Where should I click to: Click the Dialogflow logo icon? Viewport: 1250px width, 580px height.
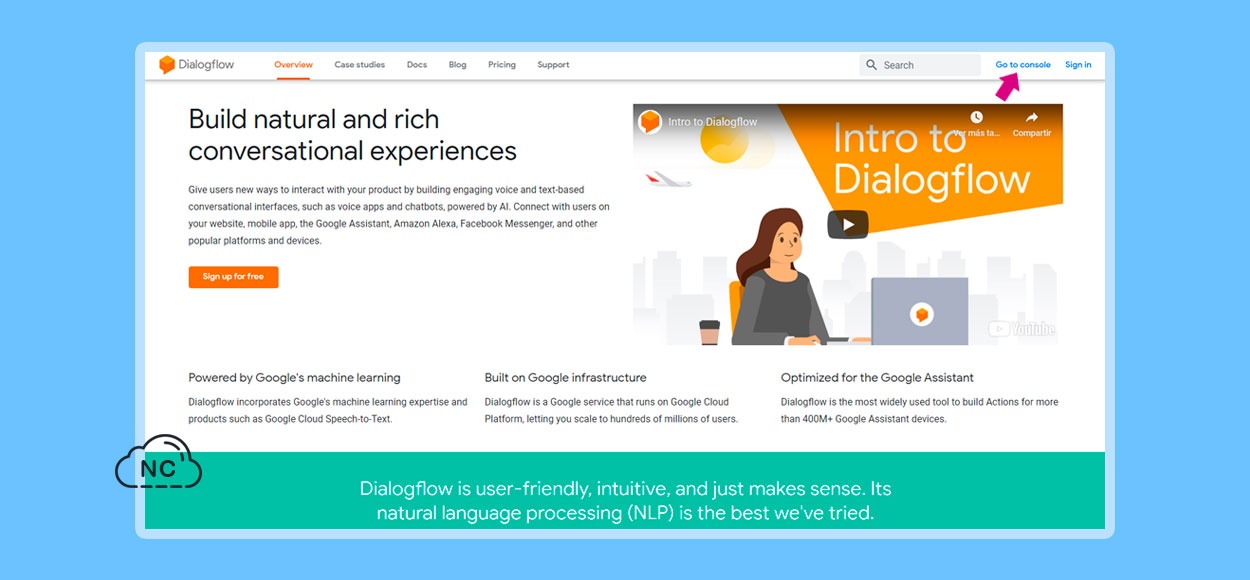pyautogui.click(x=167, y=65)
